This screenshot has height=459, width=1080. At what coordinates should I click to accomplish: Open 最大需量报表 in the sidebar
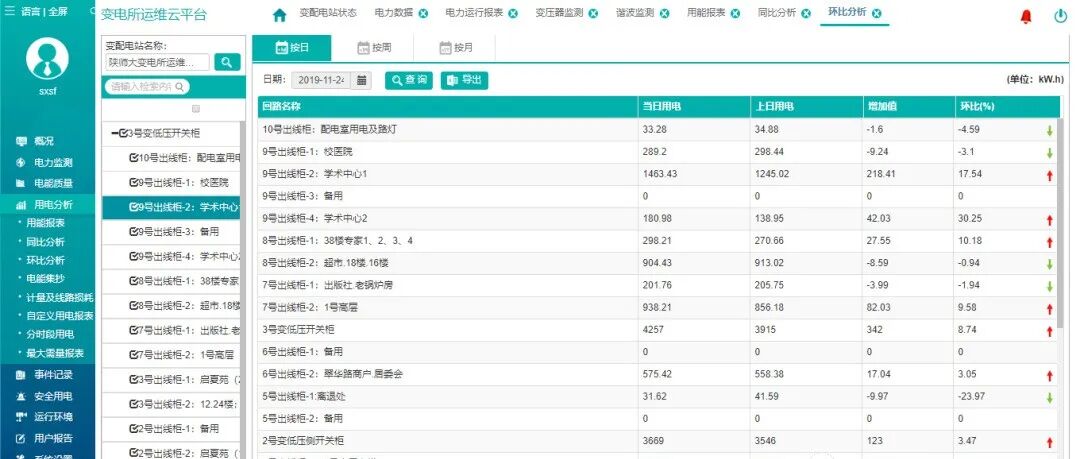click(55, 353)
